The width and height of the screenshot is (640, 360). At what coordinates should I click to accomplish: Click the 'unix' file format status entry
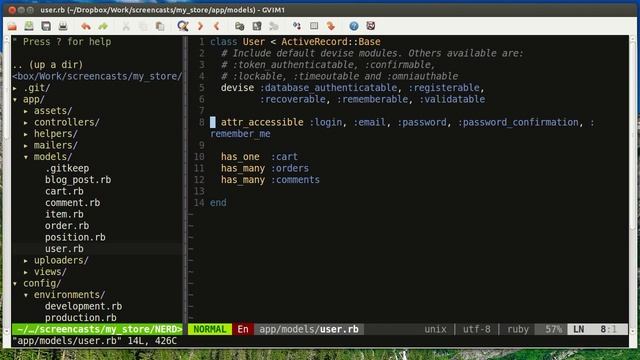(435, 329)
